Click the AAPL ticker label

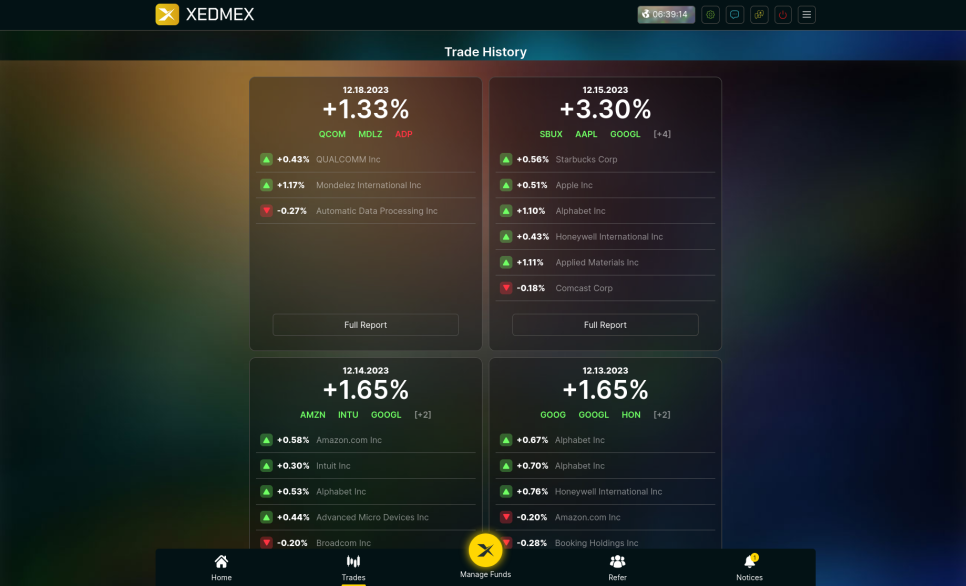[x=586, y=134]
